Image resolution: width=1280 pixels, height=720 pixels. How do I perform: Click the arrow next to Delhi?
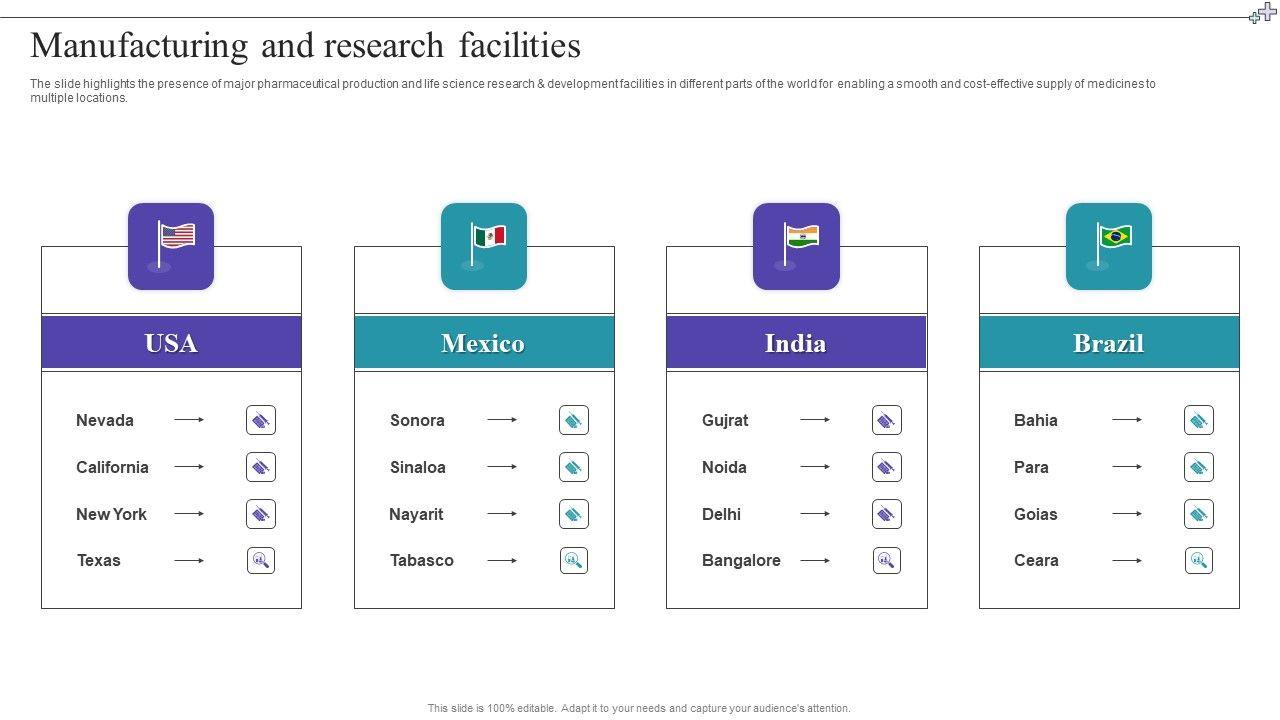click(815, 514)
